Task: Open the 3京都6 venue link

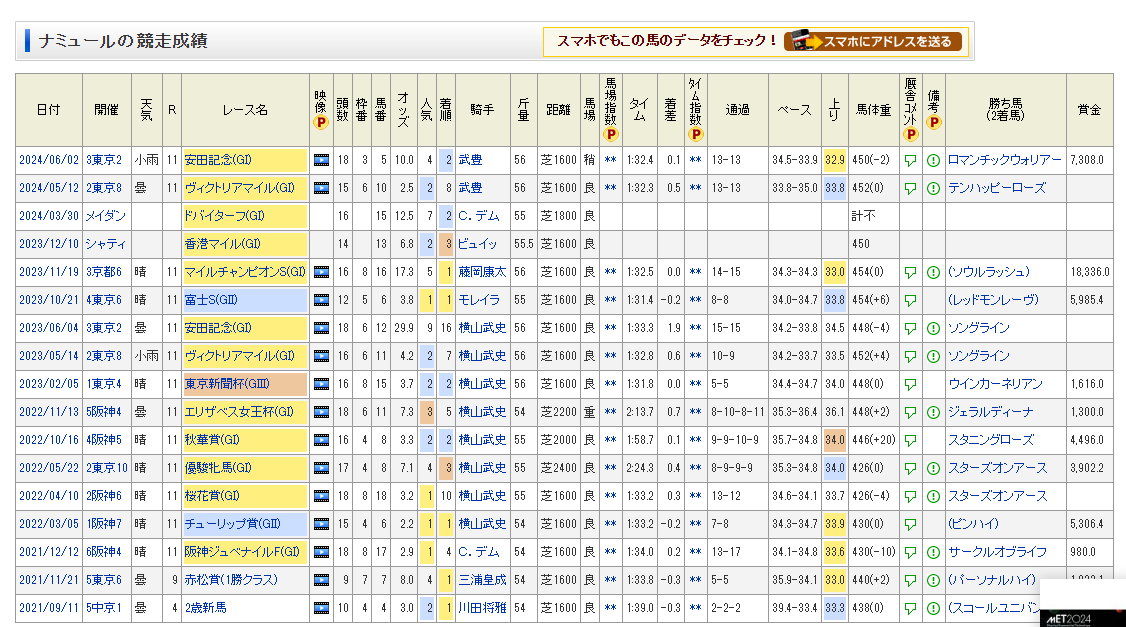Action: [x=104, y=272]
